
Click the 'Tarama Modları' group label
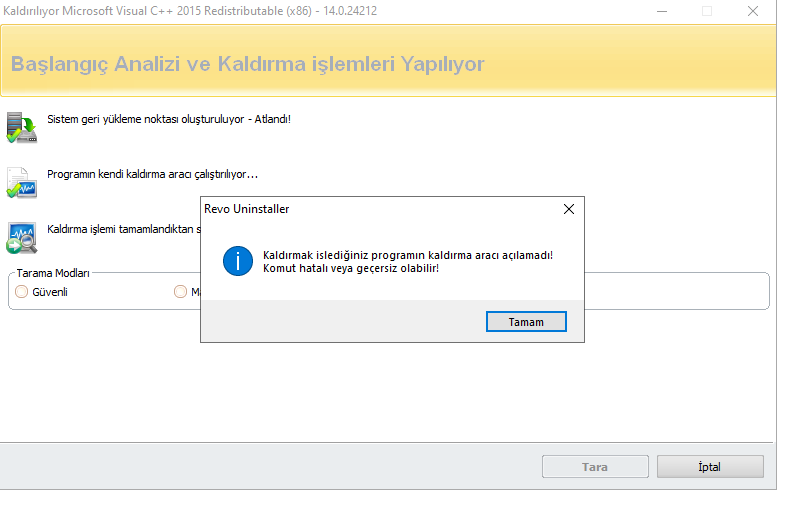[x=53, y=273]
